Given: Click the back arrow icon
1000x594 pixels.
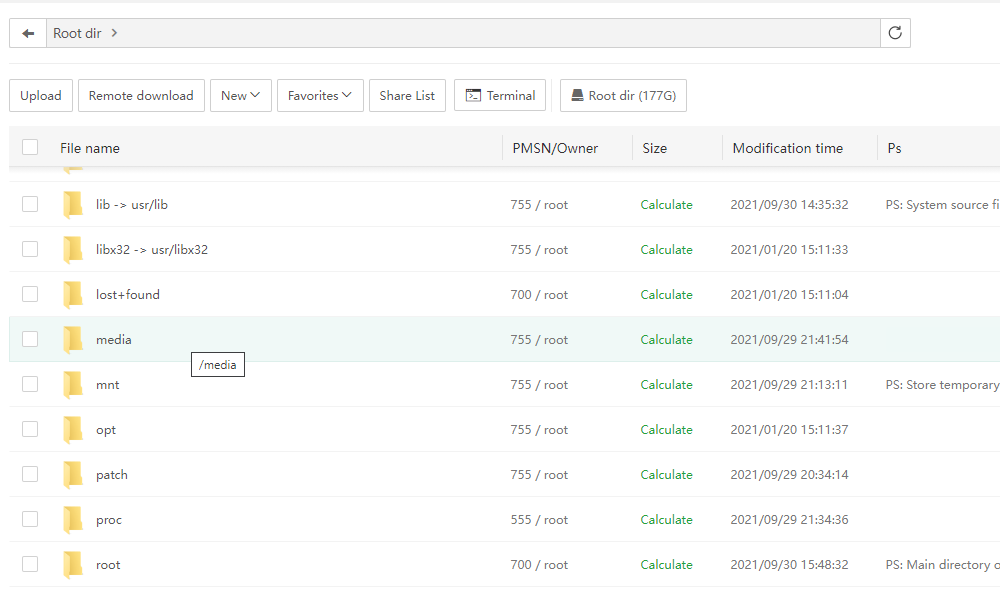Looking at the screenshot, I should pos(28,33).
